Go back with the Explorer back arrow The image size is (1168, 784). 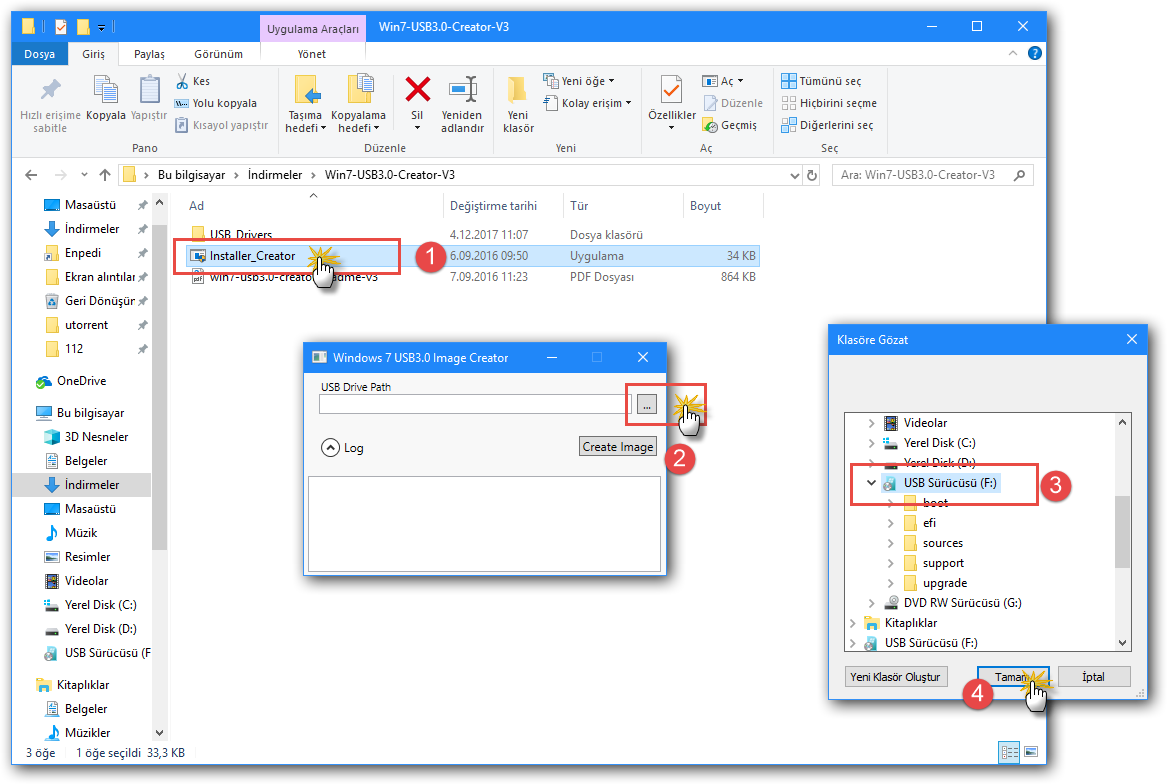pyautogui.click(x=31, y=175)
